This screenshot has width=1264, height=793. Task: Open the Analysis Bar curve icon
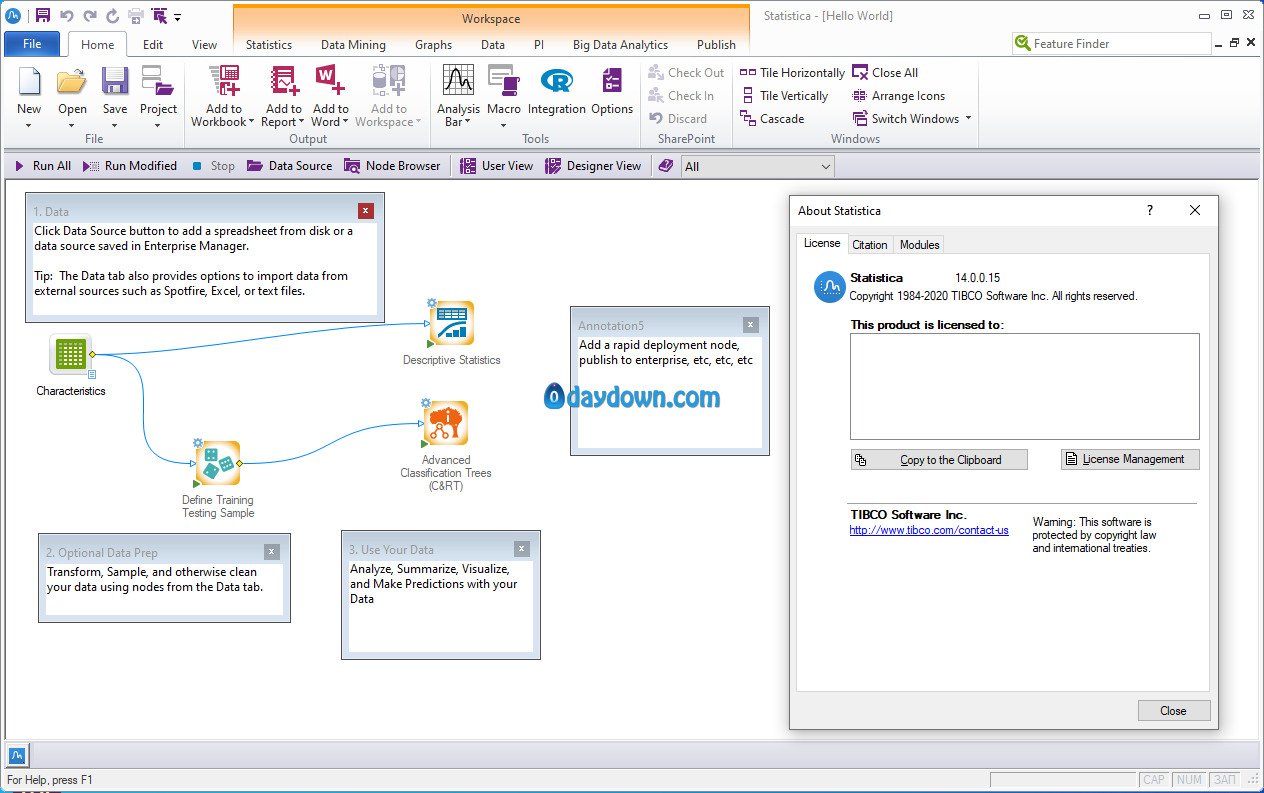(458, 82)
